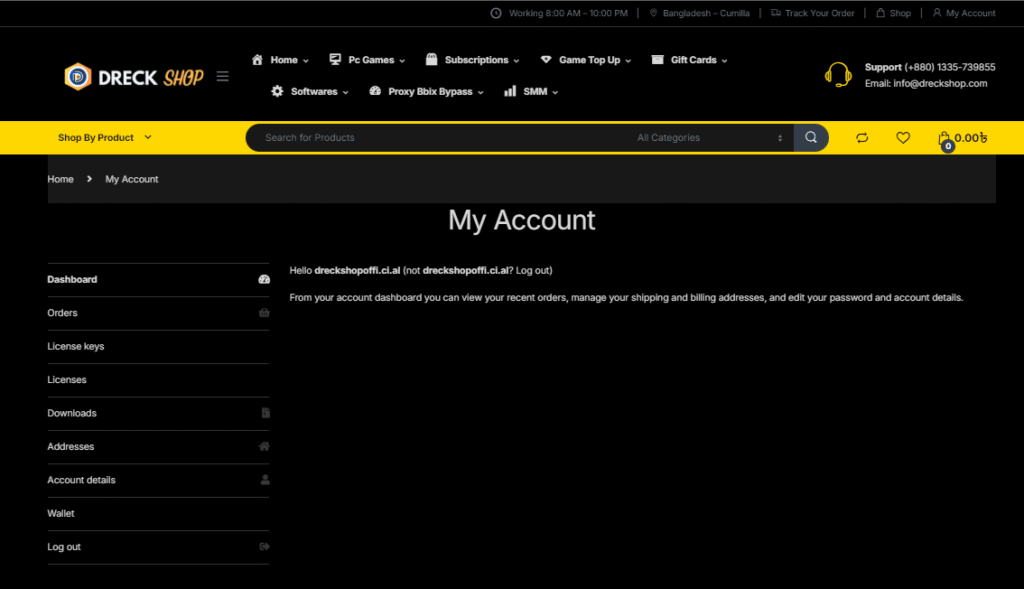Open the hamburger menu beside the logo
Image resolution: width=1024 pixels, height=589 pixels.
click(x=223, y=76)
